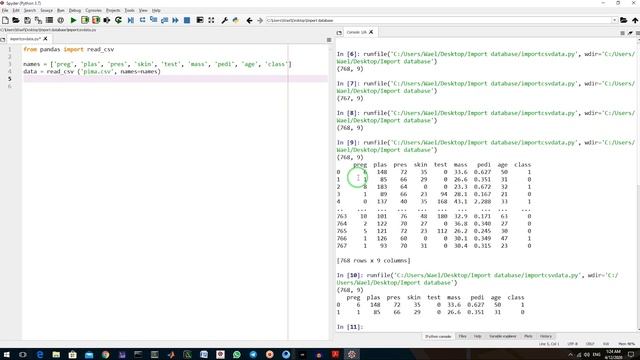Image resolution: width=640 pixels, height=360 pixels.
Task: Open the Help menu
Action: 156,10
